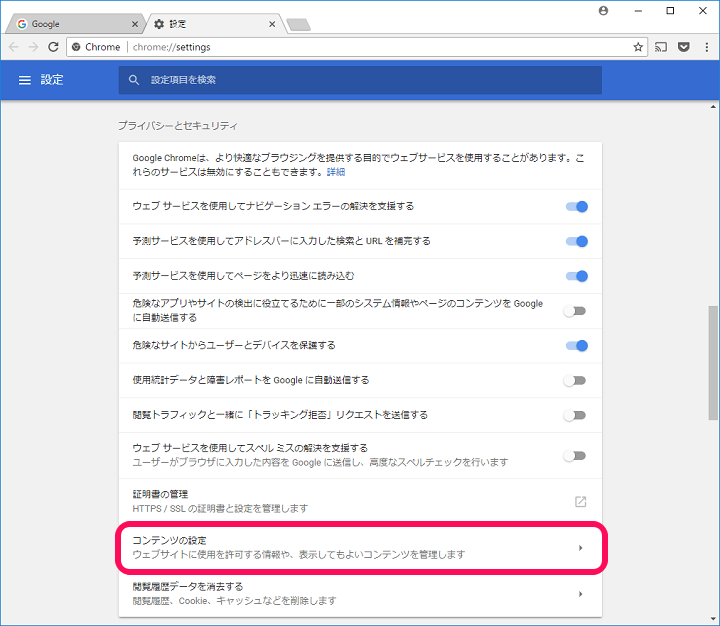The width and height of the screenshot is (720, 626).
Task: Open the hamburger menu next to 設定
Action: tap(25, 80)
